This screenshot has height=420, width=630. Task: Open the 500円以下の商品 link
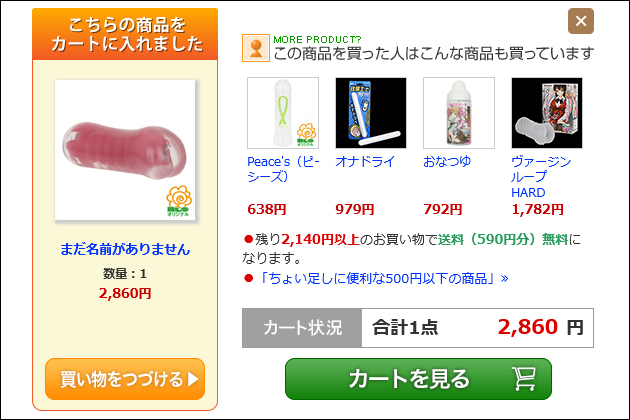(383, 278)
